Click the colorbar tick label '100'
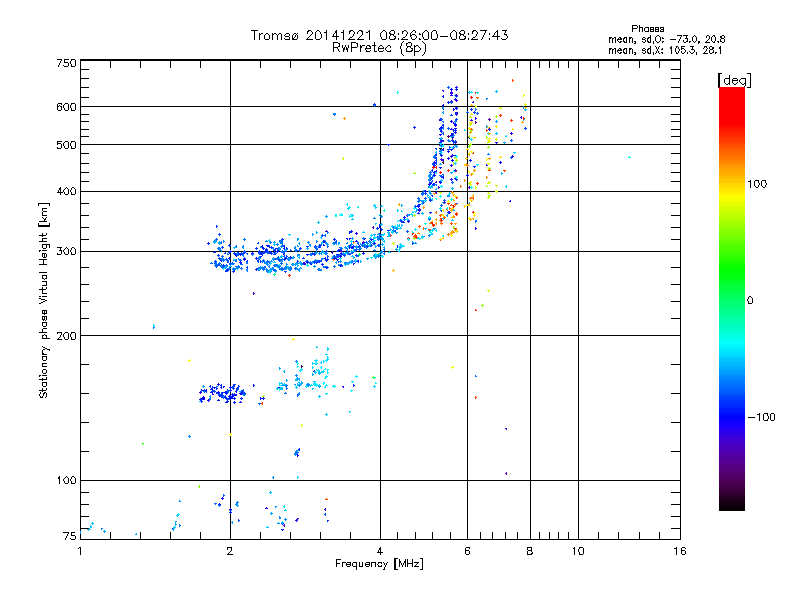 tap(757, 184)
